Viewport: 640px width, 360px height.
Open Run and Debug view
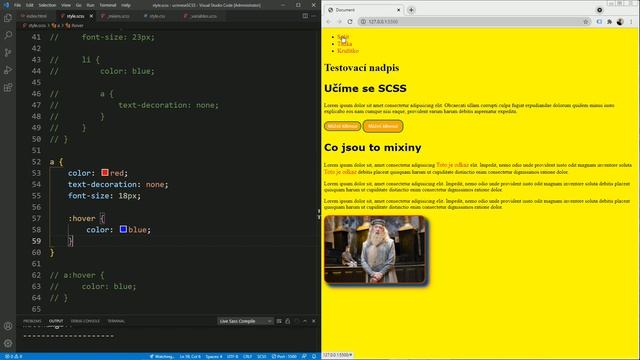click(8, 70)
